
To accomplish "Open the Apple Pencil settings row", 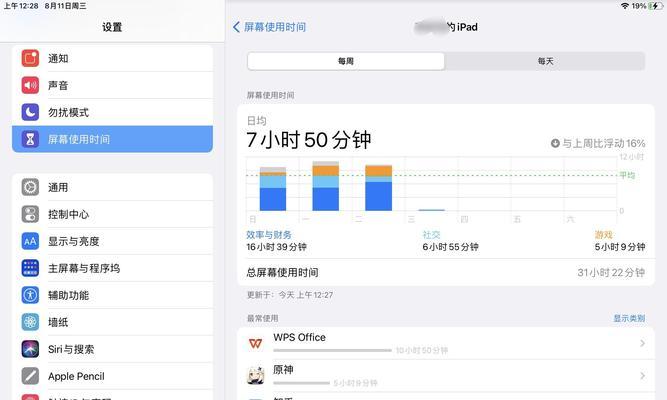I will click(x=112, y=376).
